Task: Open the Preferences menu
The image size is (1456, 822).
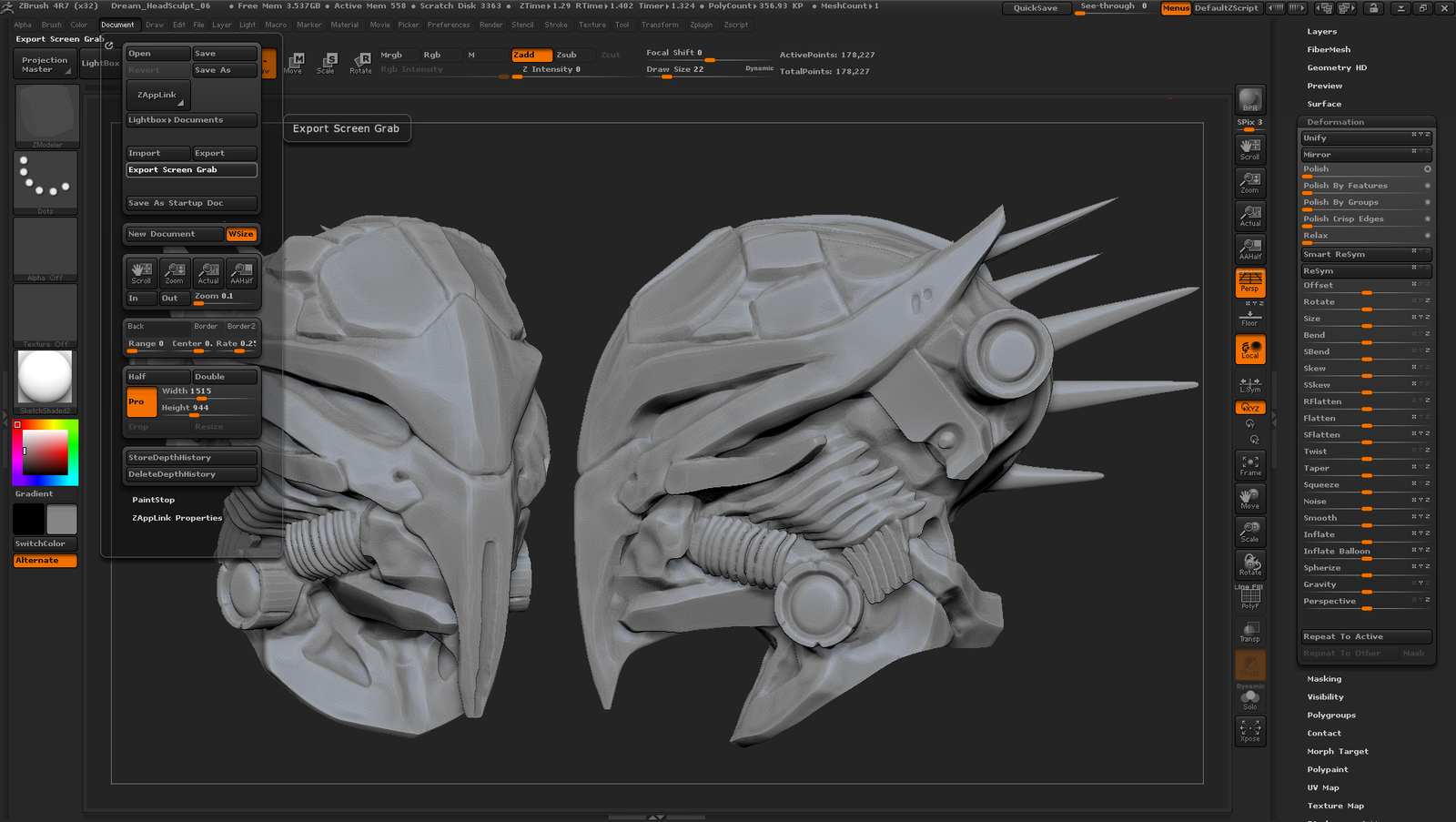Action: point(449,25)
